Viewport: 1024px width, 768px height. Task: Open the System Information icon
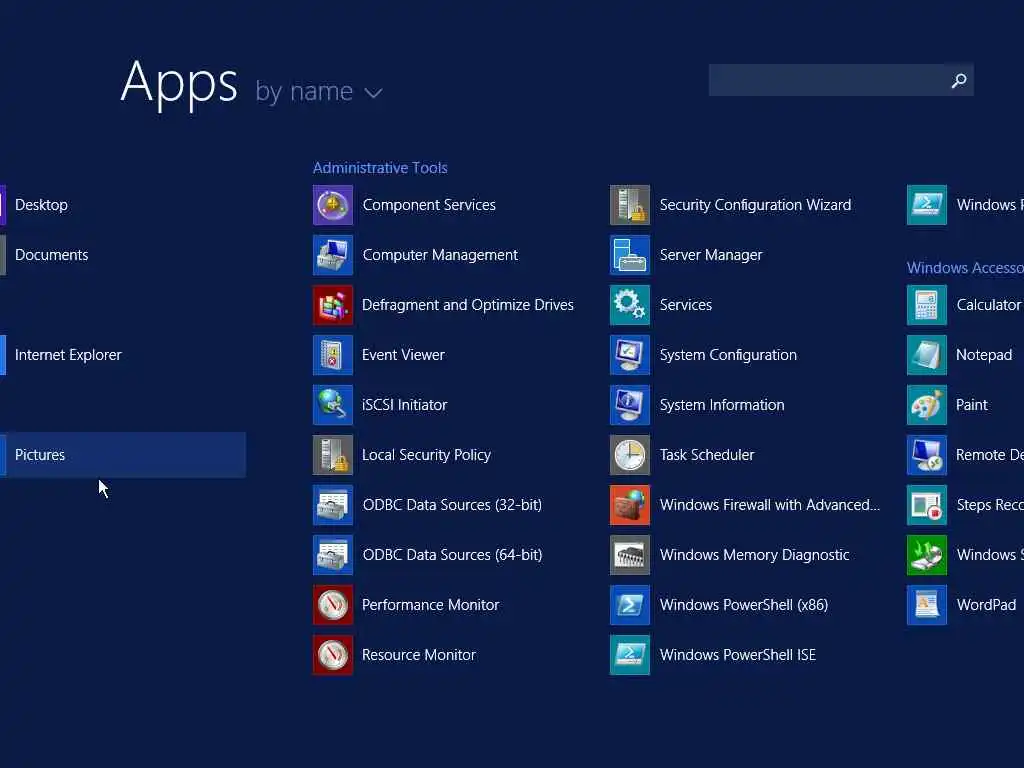630,405
